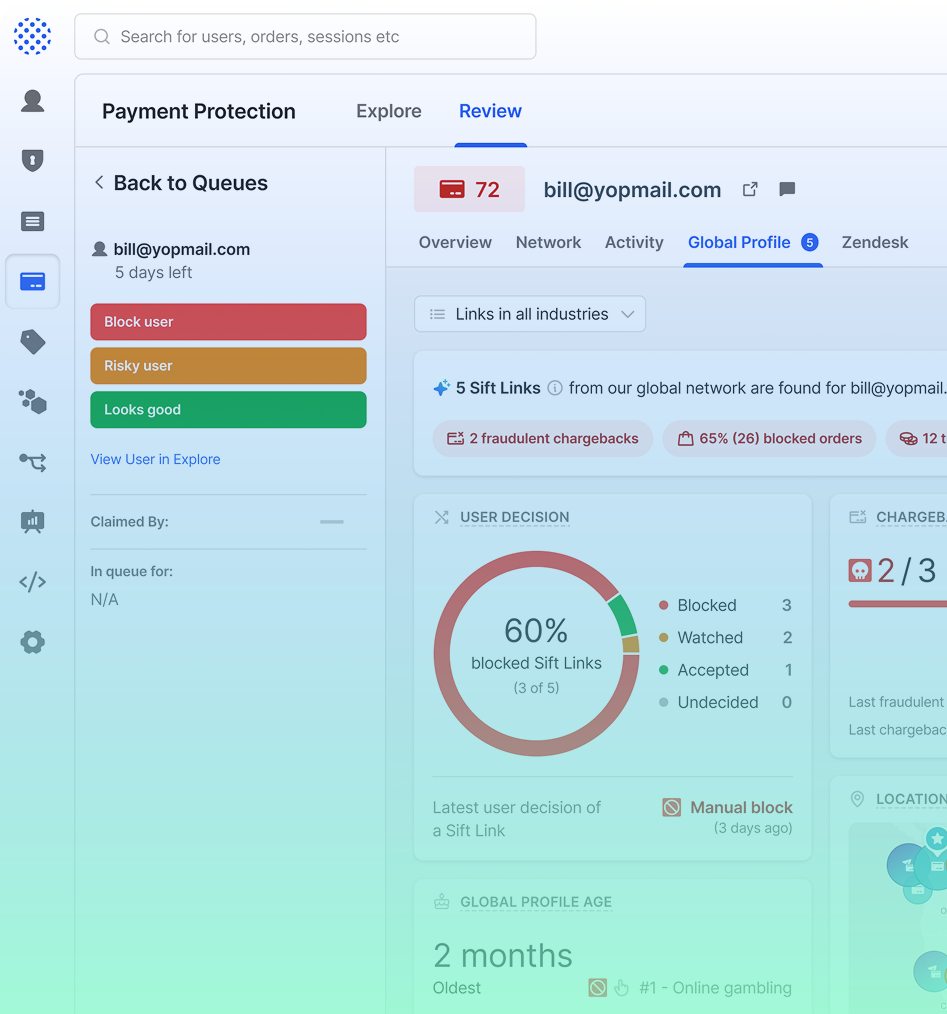Click the score 72 badge
The height and width of the screenshot is (1014, 947).
(x=470, y=189)
